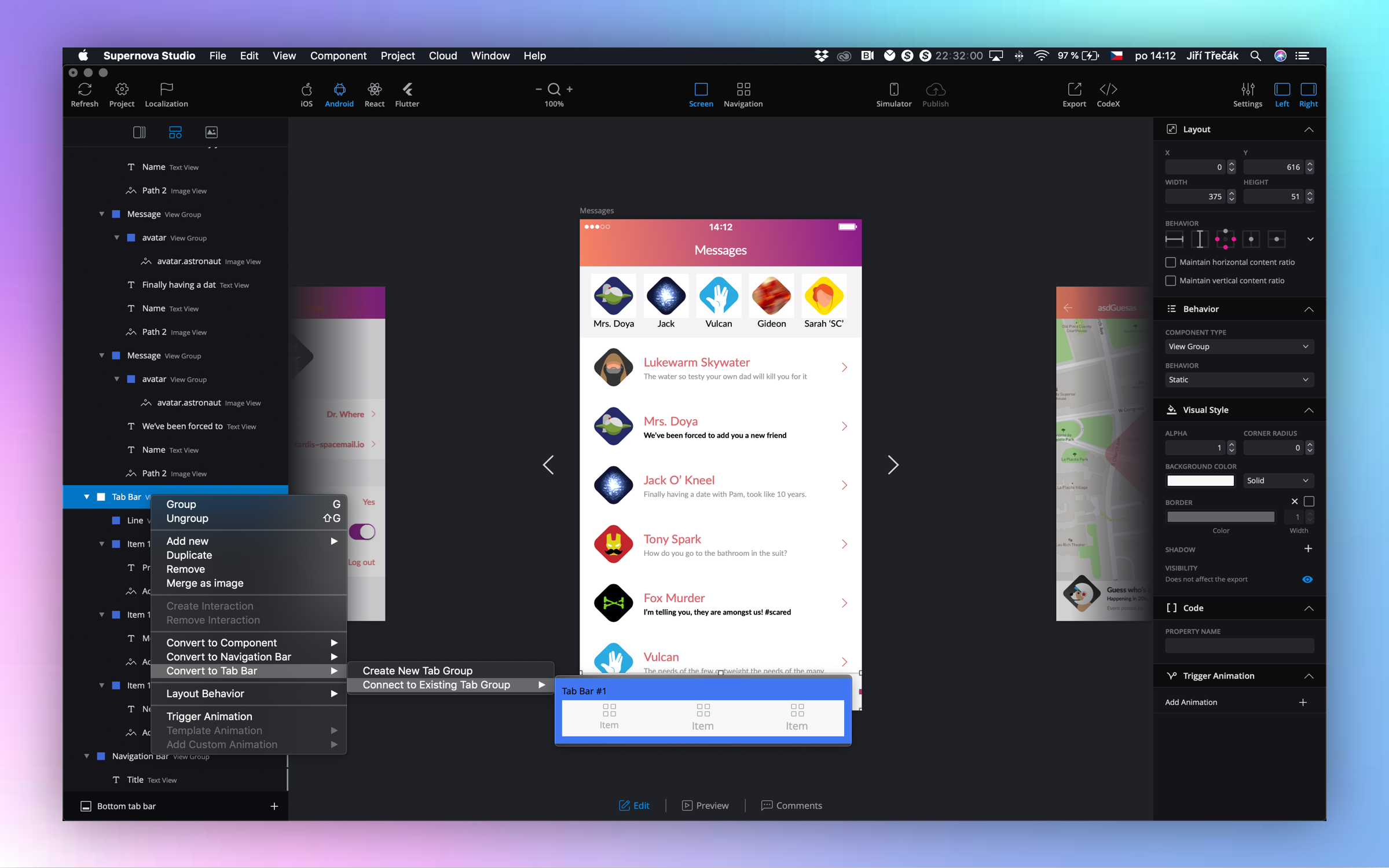This screenshot has width=1389, height=868.
Task: Toggle vertical stretch behavior
Action: pyautogui.click(x=1199, y=239)
